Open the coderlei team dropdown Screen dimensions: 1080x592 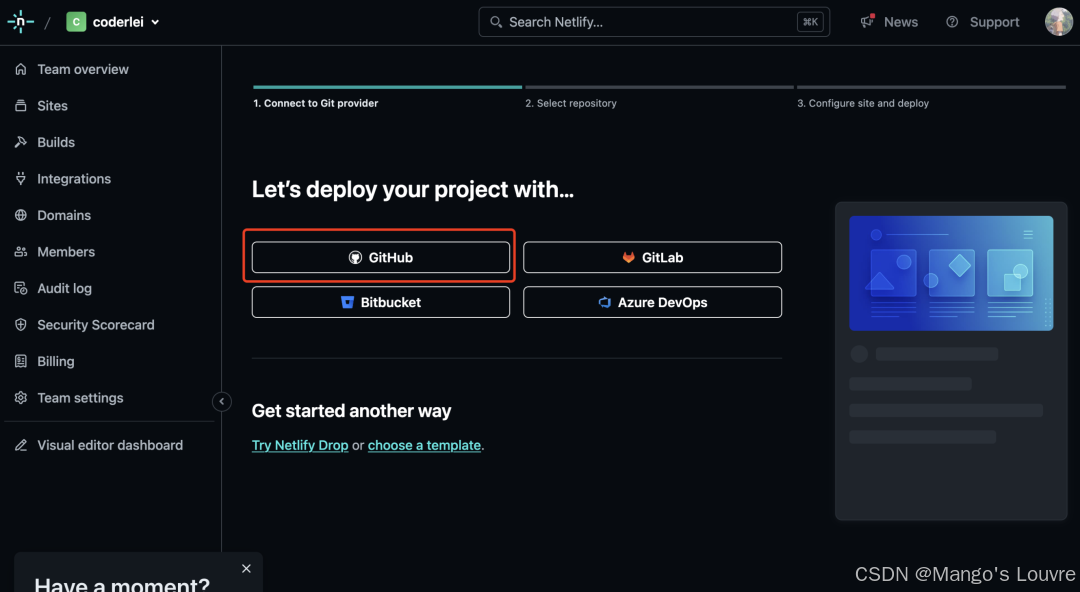[x=113, y=22]
